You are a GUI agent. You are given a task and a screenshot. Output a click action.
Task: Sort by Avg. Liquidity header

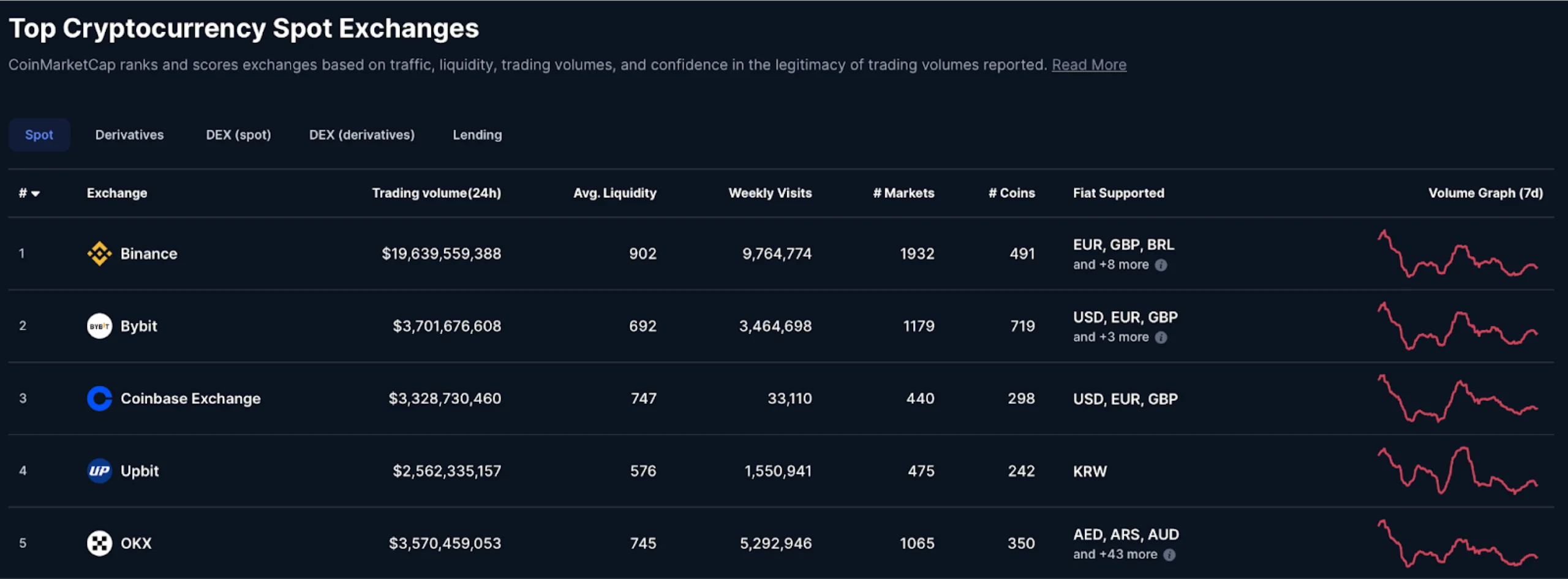click(615, 193)
